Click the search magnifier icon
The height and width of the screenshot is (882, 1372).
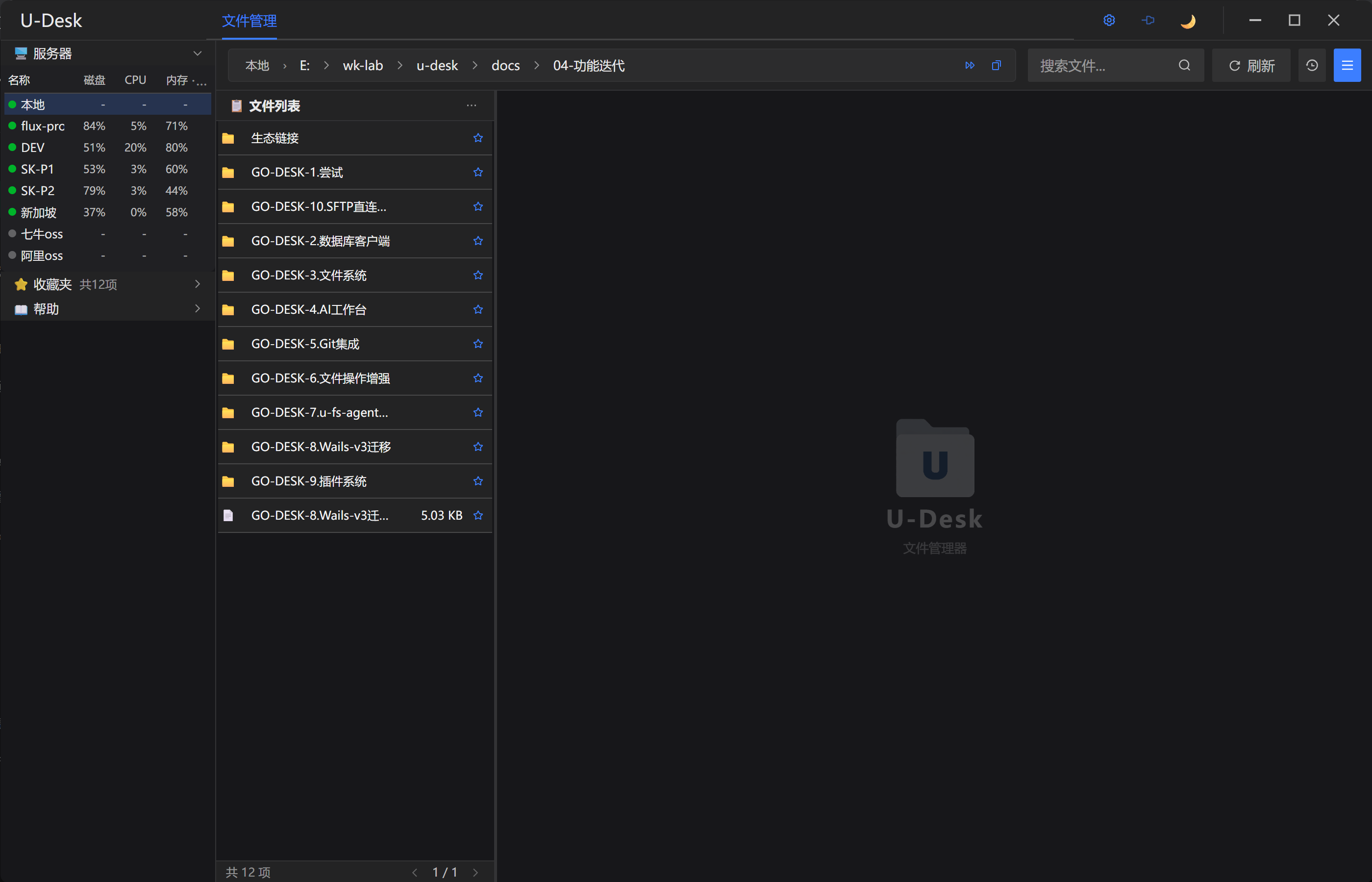1185,65
